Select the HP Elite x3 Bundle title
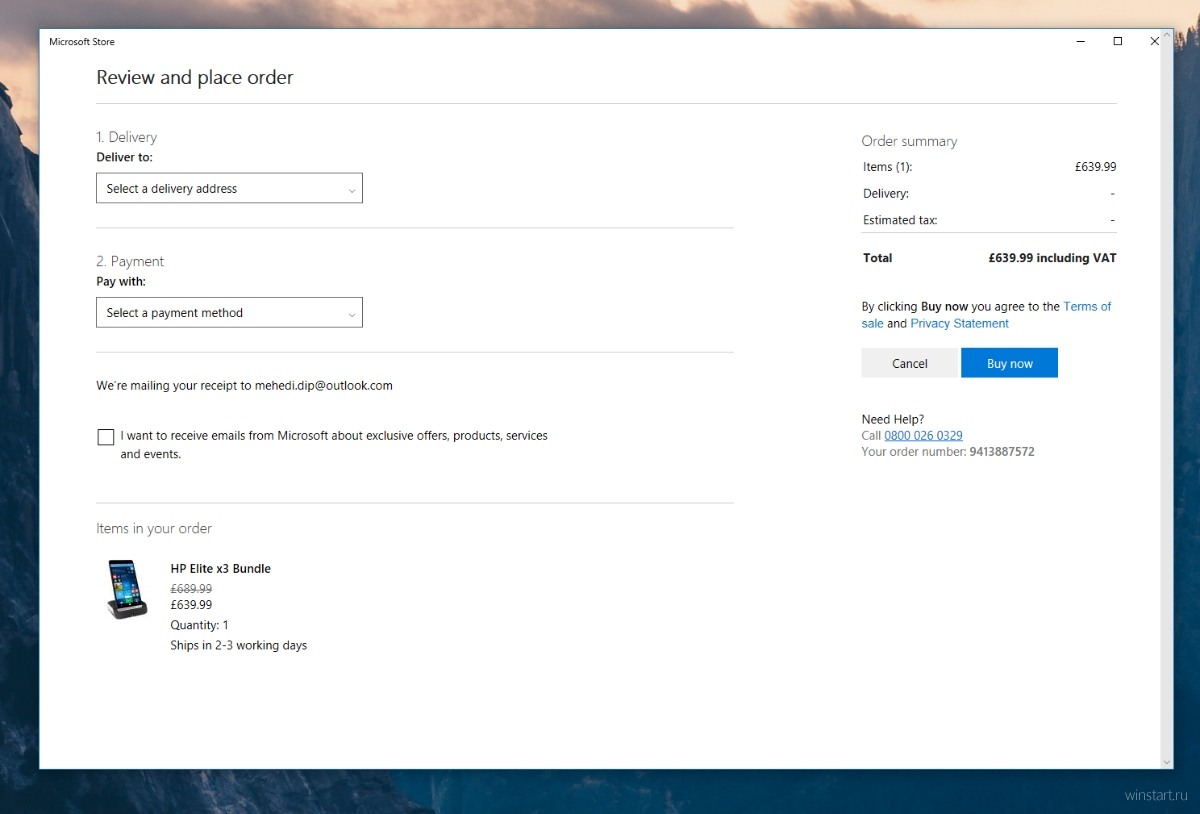Viewport: 1200px width, 814px height. click(x=221, y=568)
